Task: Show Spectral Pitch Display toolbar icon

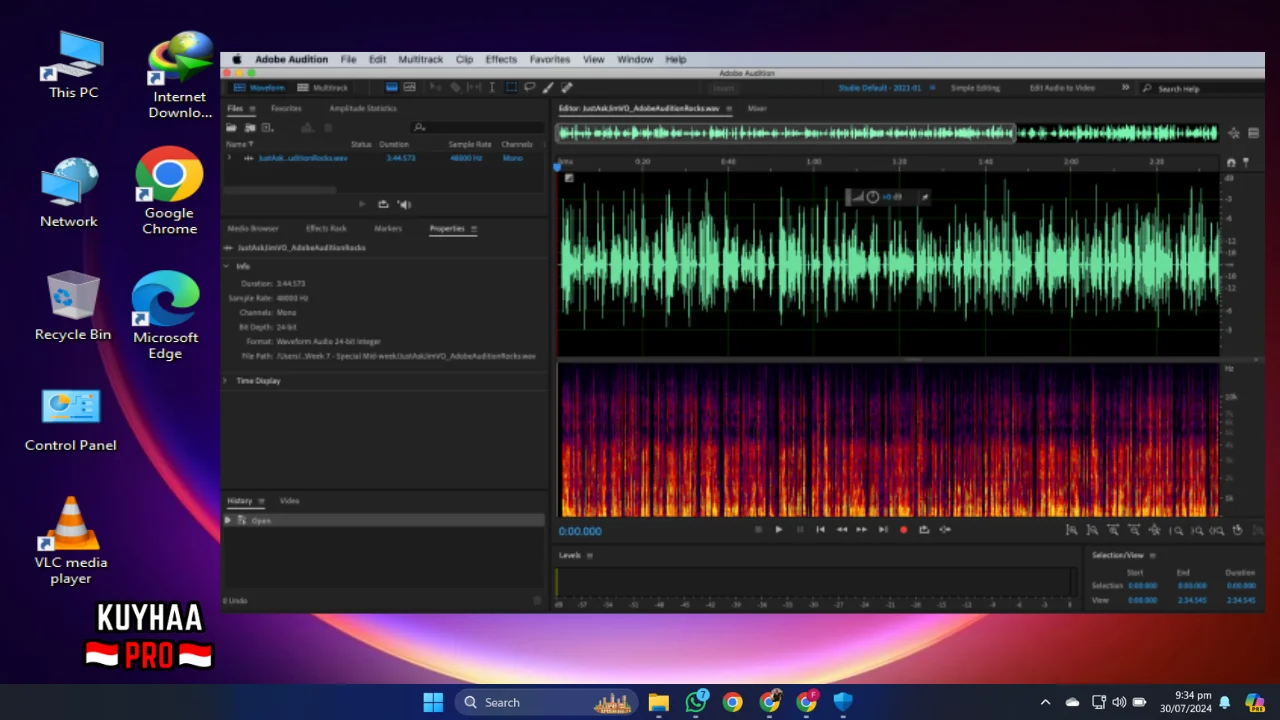Action: [x=410, y=88]
